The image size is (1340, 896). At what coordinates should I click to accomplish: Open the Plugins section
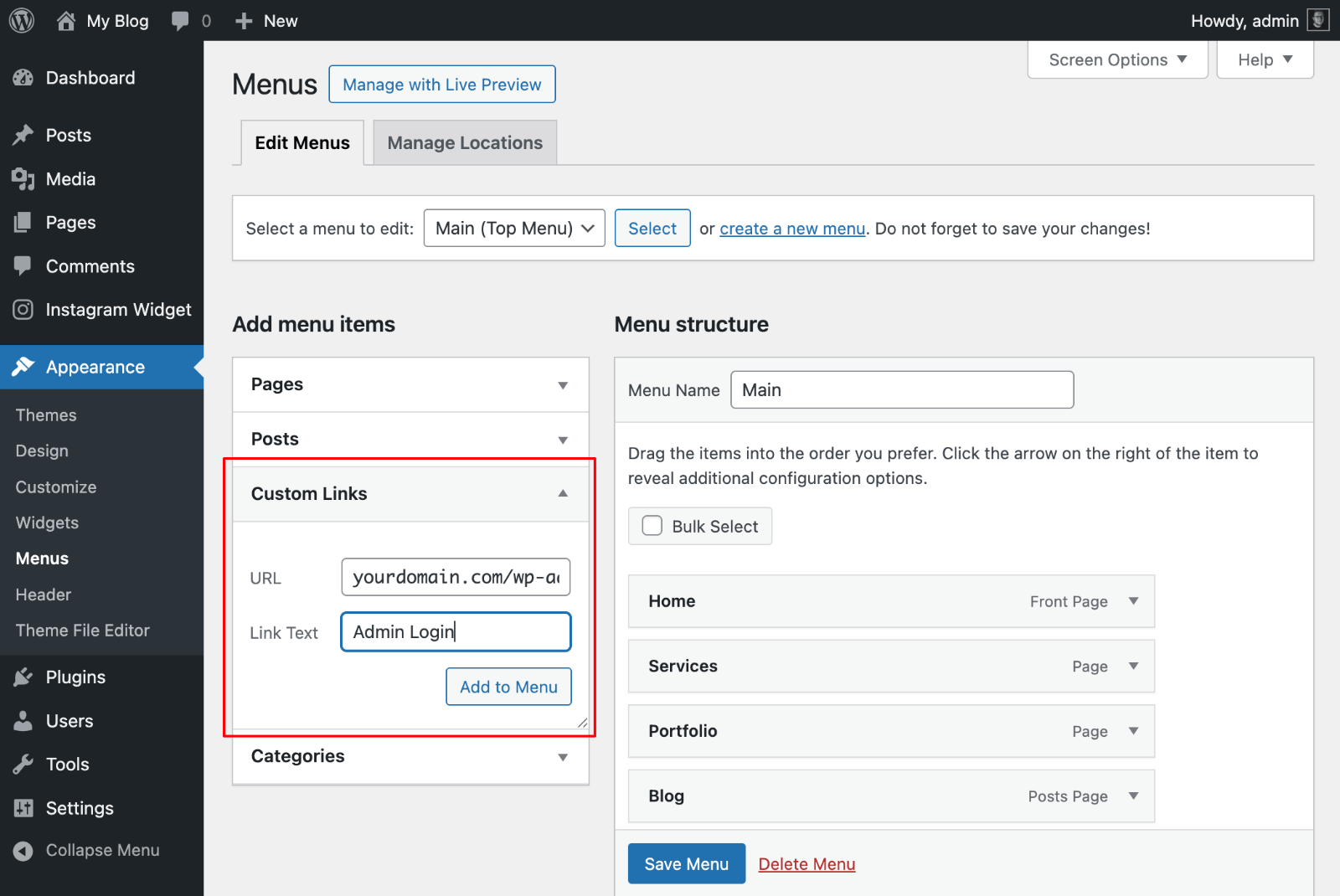tap(75, 677)
